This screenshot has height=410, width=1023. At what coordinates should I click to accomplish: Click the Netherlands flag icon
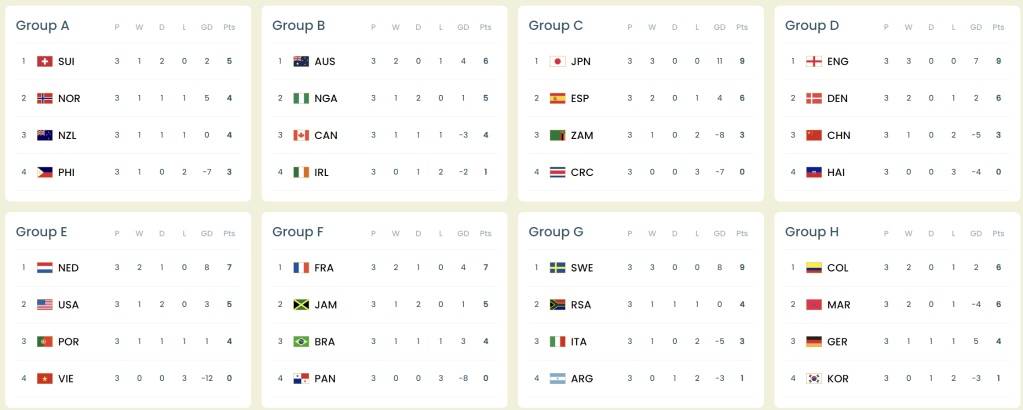(x=45, y=268)
